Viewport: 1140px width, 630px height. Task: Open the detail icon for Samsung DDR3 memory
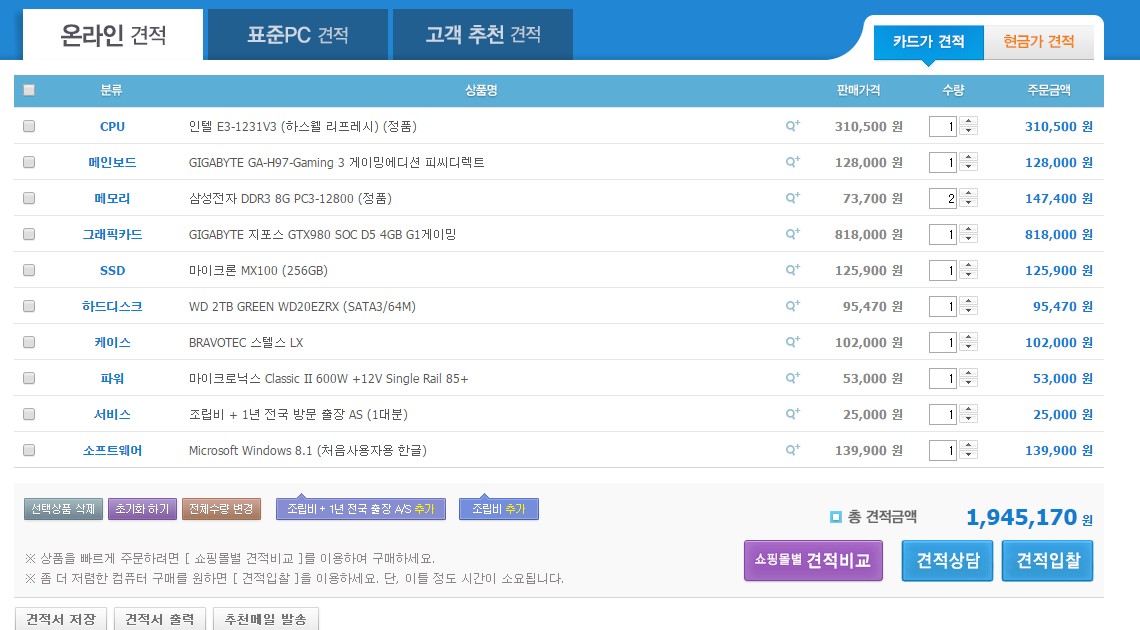pyautogui.click(x=792, y=198)
